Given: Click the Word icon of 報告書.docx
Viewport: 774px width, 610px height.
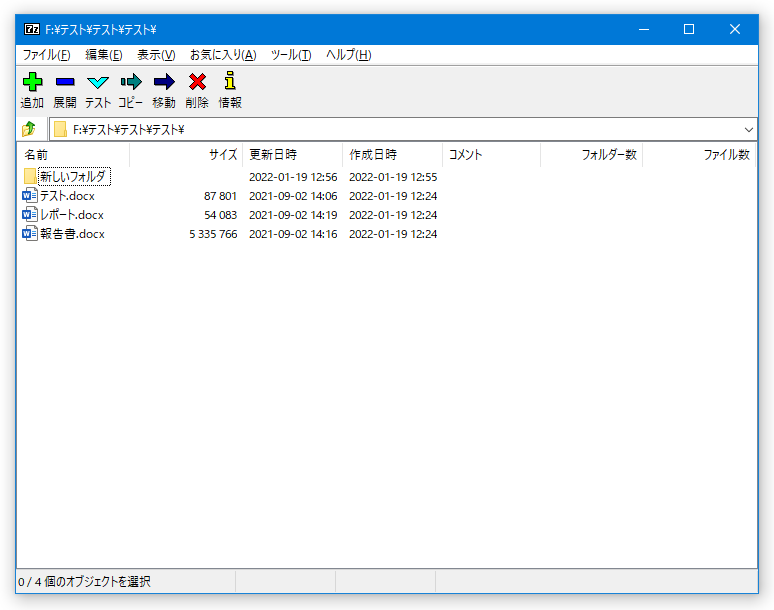Looking at the screenshot, I should click(30, 233).
